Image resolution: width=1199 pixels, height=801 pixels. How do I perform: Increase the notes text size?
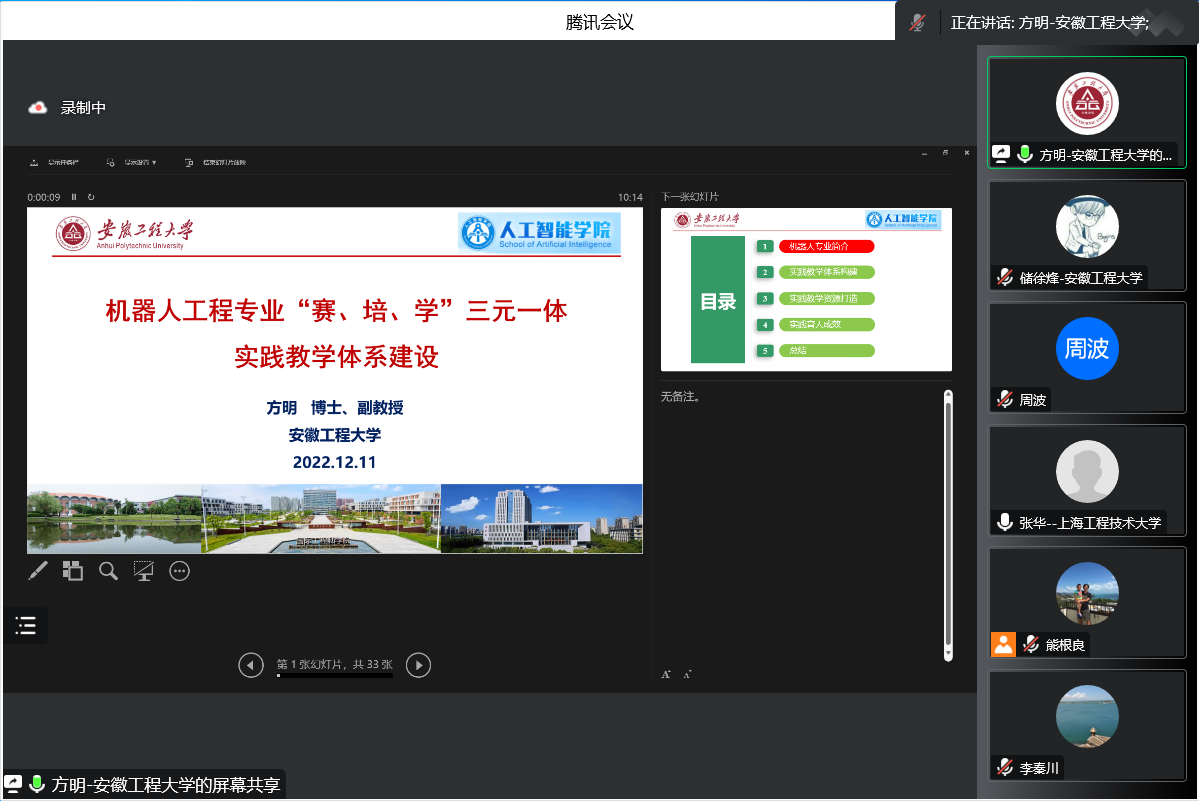click(x=666, y=674)
